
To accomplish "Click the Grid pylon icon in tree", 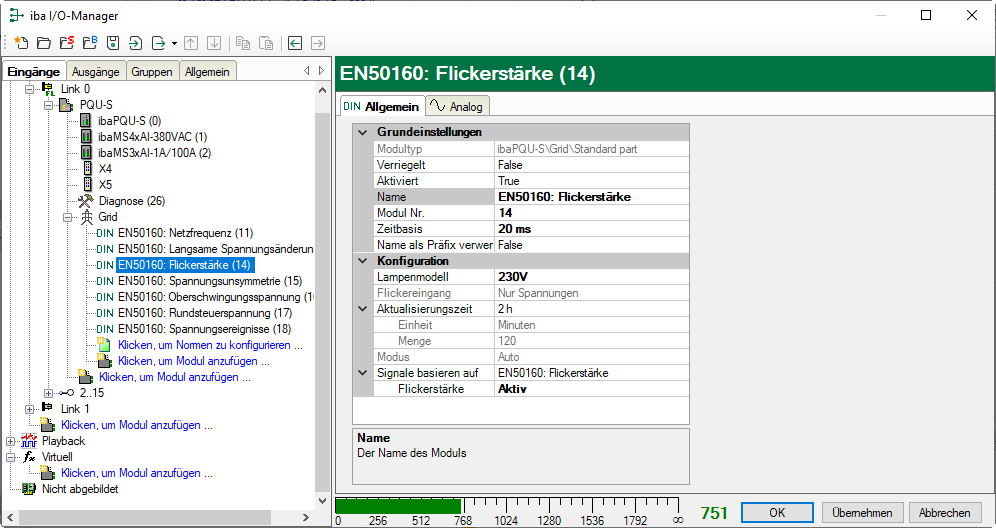I will click(x=86, y=216).
